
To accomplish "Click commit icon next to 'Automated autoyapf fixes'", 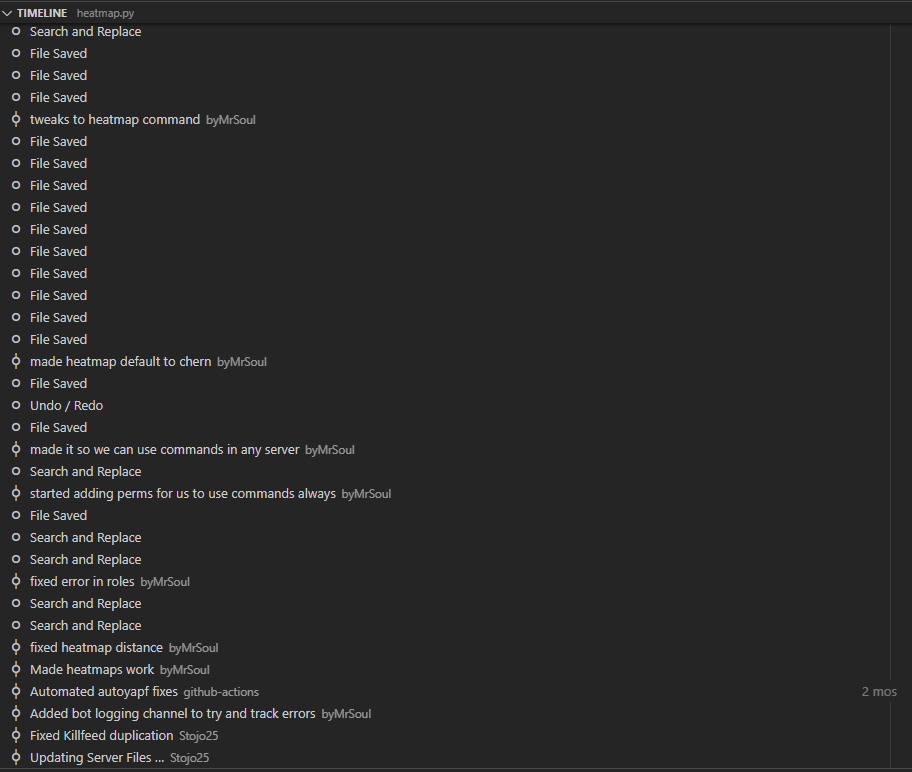I will 16,692.
